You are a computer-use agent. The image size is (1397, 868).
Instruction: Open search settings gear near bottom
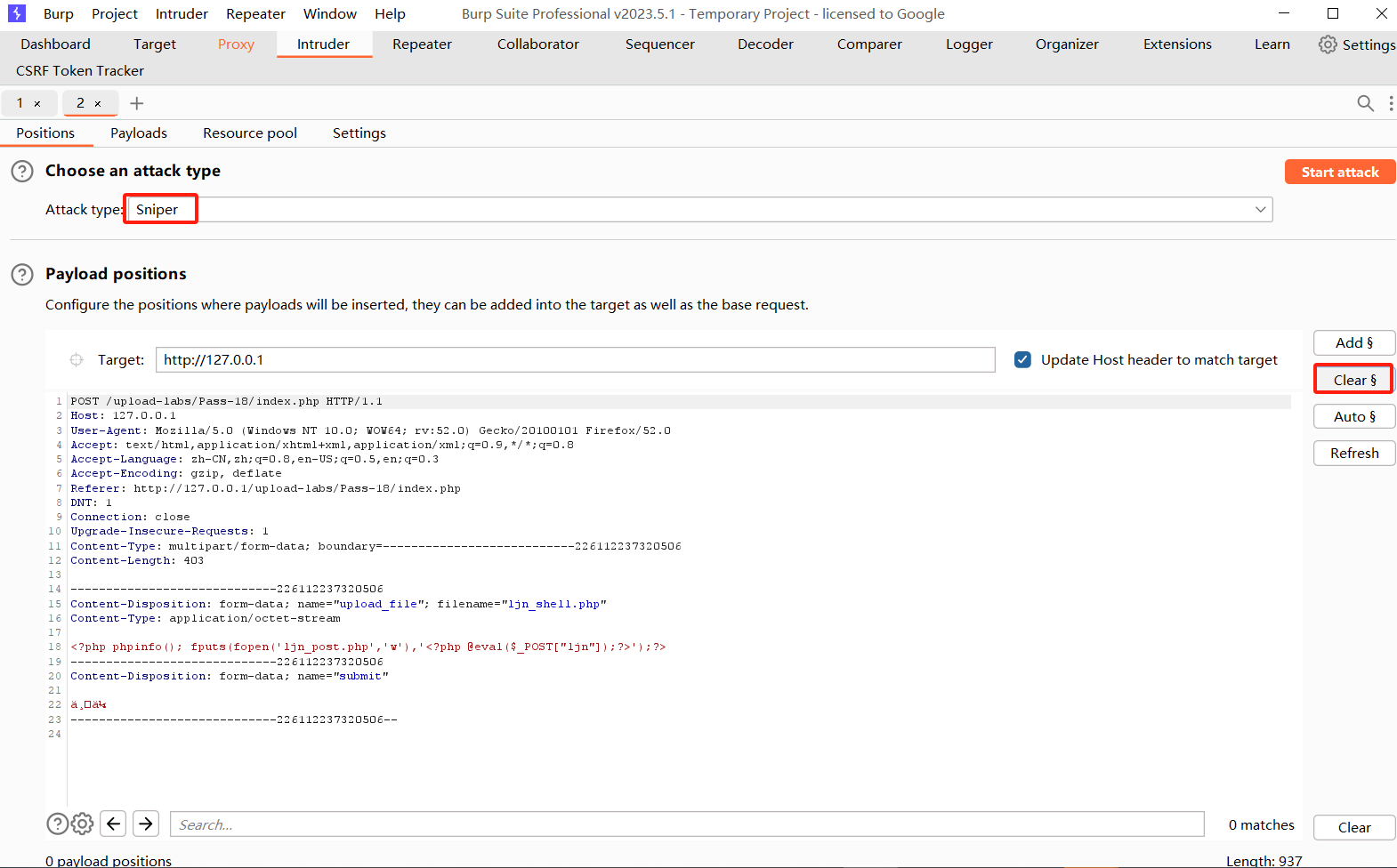tap(82, 824)
